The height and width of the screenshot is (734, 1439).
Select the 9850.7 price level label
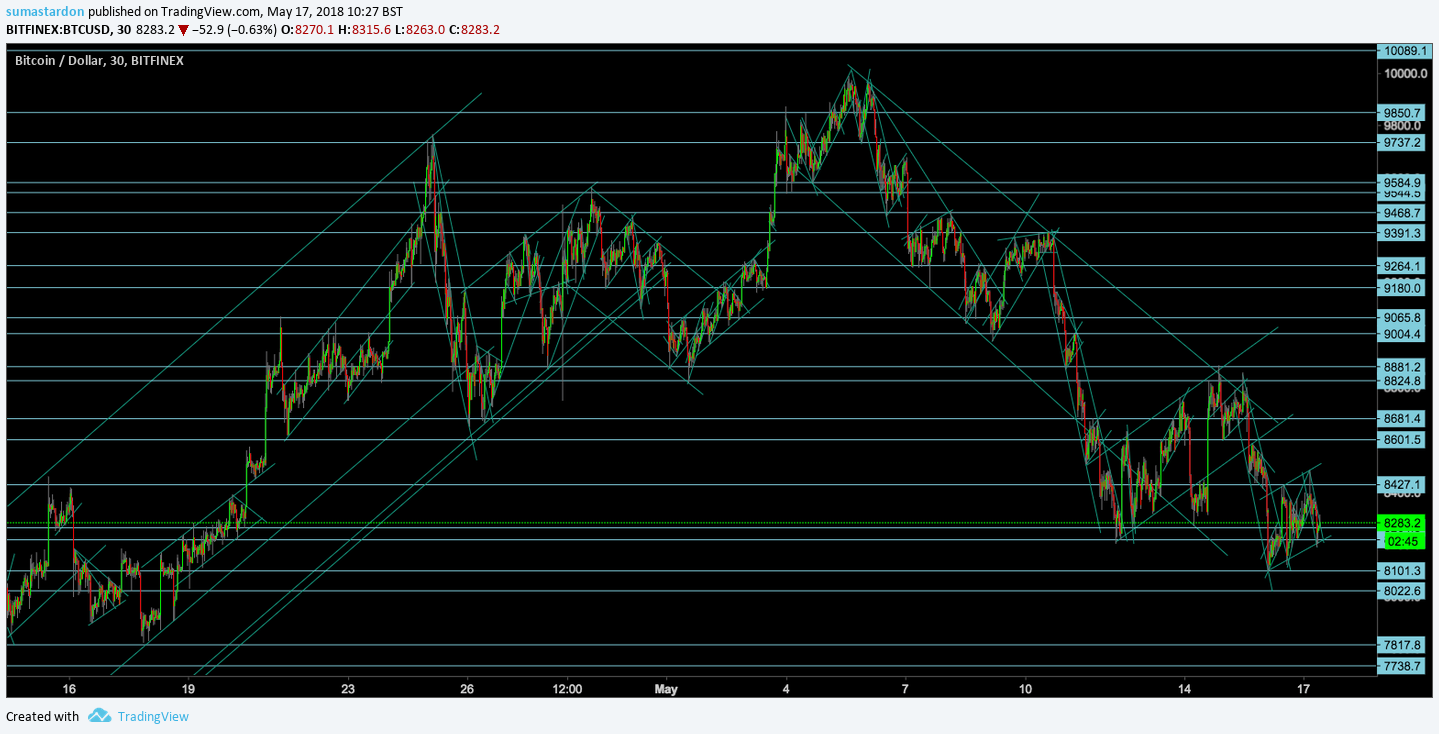click(1401, 113)
